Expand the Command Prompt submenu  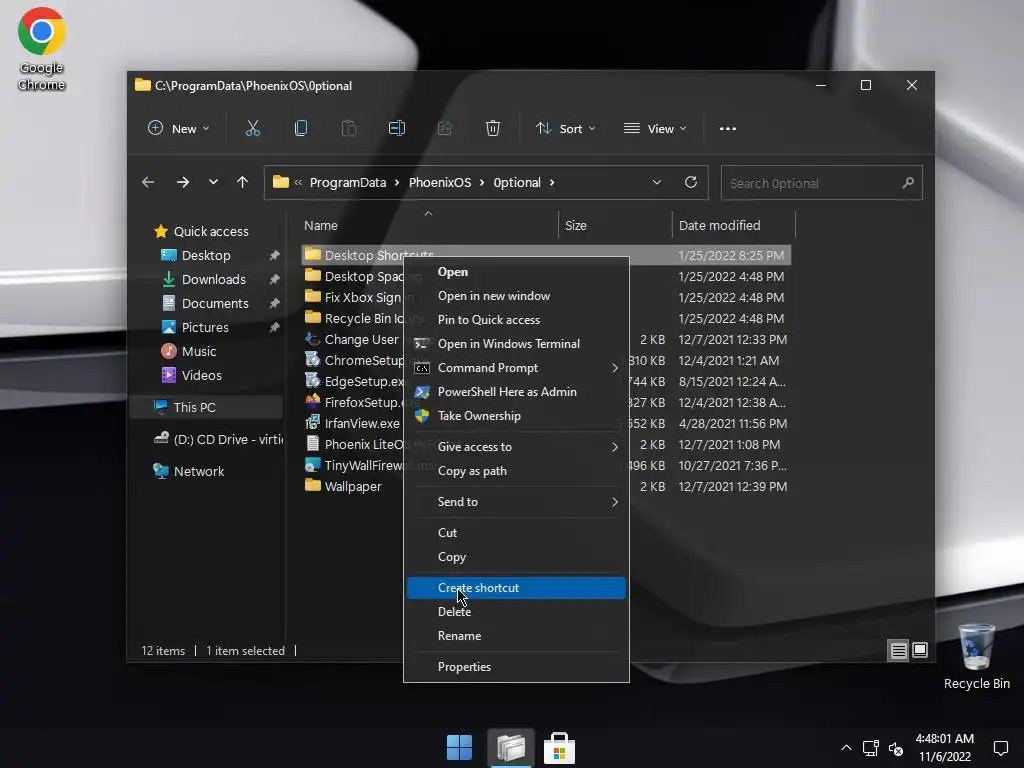point(516,368)
